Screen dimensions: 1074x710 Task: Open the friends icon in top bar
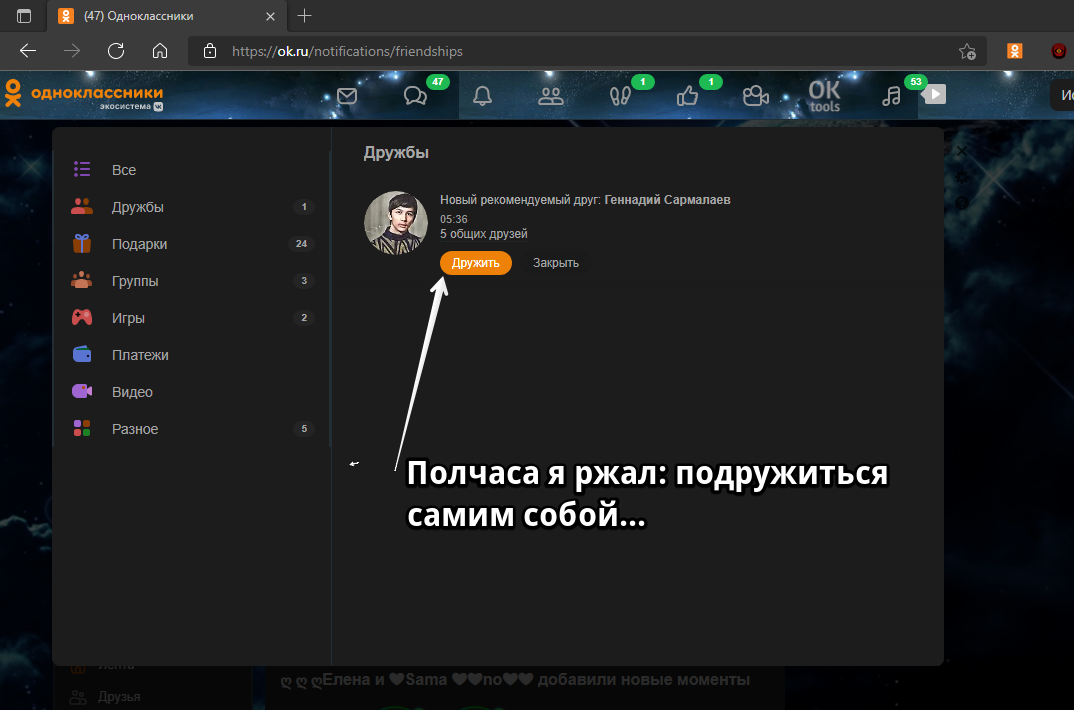[551, 96]
